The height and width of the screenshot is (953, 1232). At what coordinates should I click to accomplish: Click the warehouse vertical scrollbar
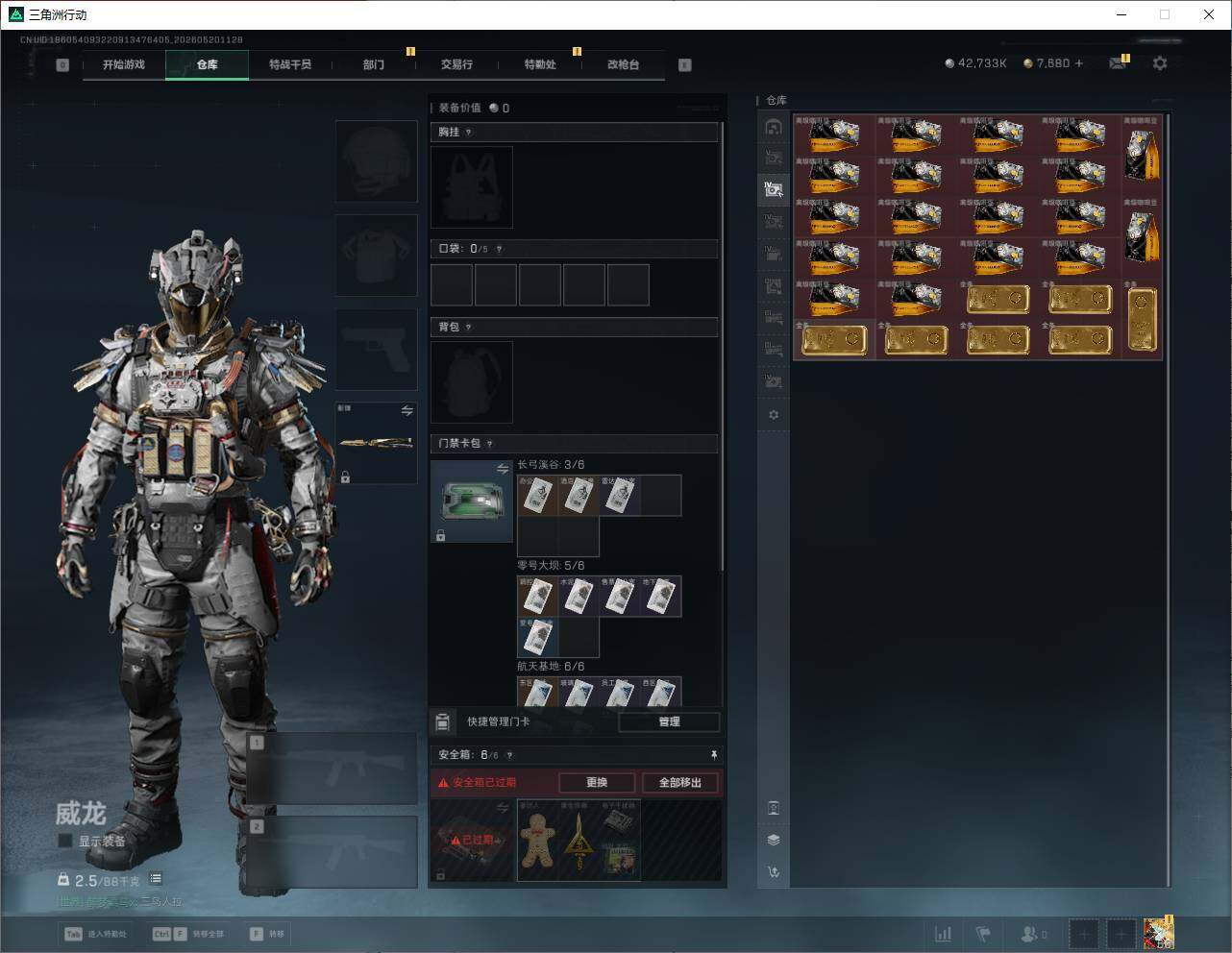point(1169,500)
